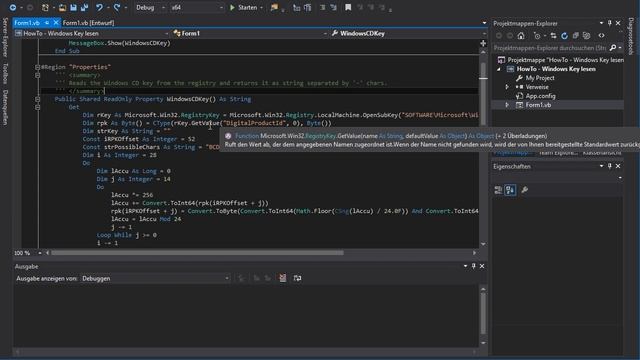
Task: Click the find-in-files toolbar icon
Action: tap(275, 7)
